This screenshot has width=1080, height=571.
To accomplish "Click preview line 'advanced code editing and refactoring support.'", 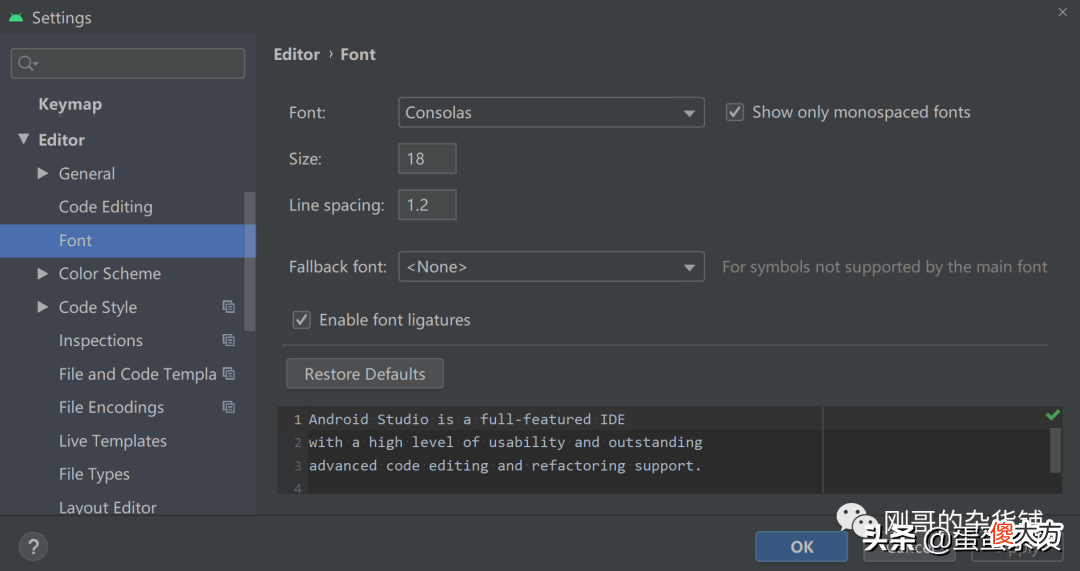I will (505, 466).
